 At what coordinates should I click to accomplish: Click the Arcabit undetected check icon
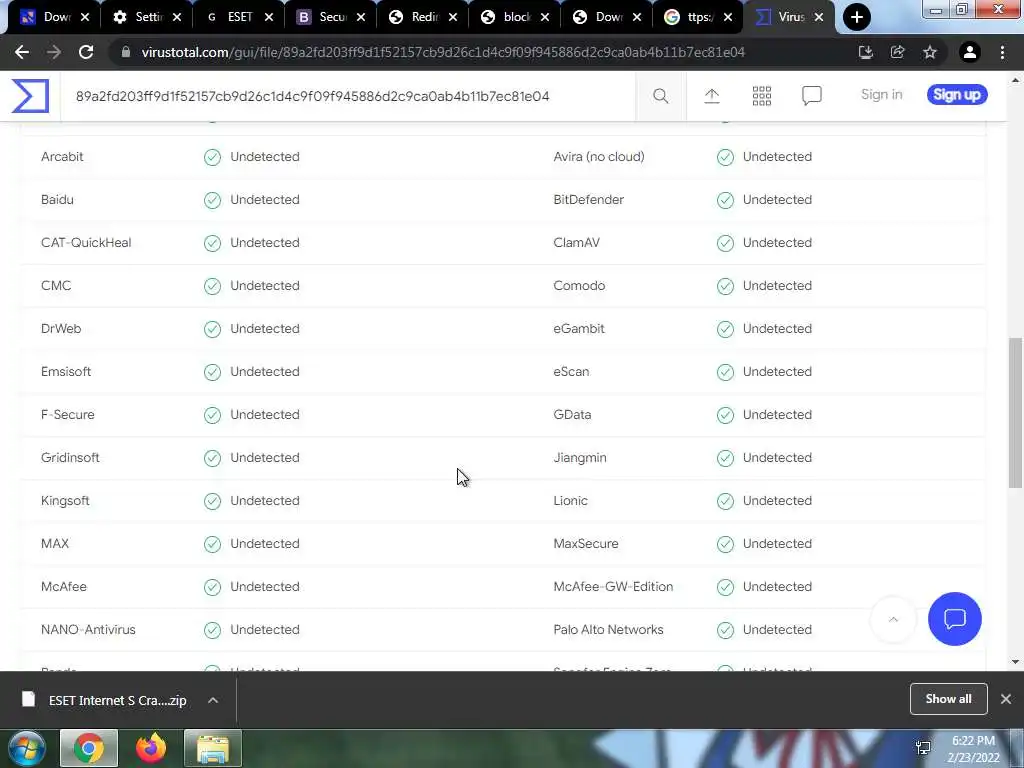pos(212,157)
